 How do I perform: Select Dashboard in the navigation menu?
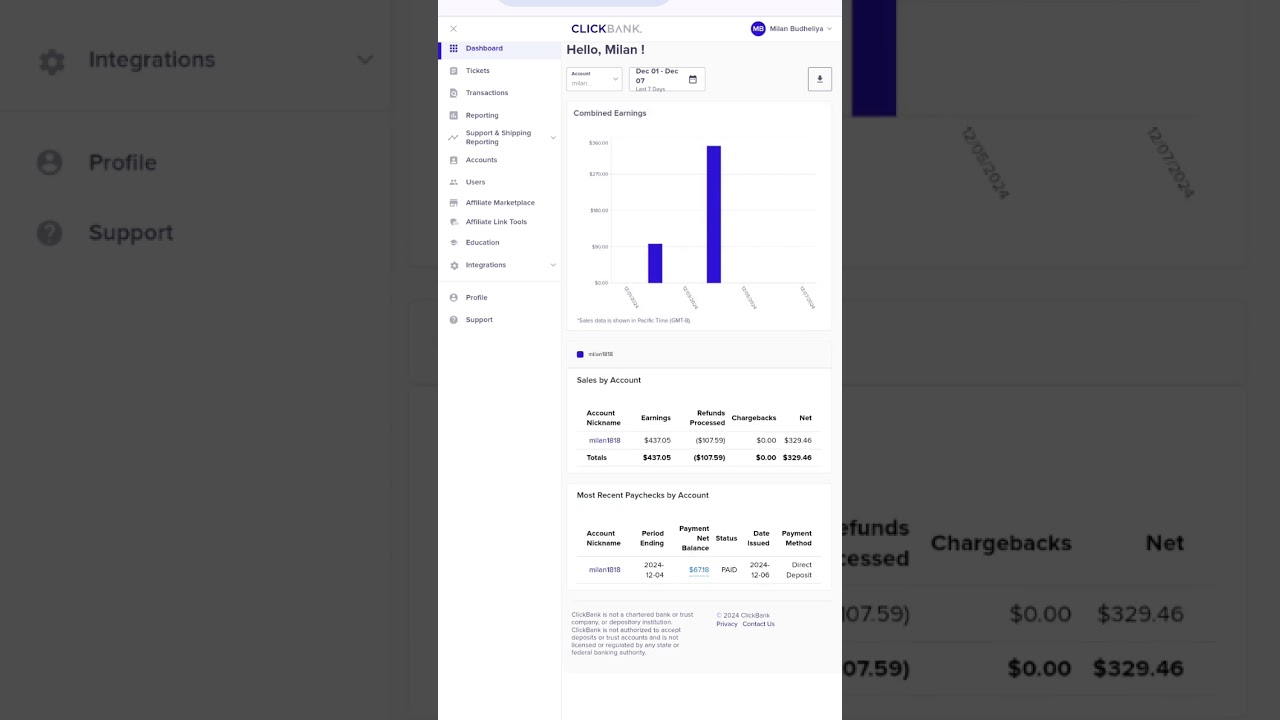point(484,48)
